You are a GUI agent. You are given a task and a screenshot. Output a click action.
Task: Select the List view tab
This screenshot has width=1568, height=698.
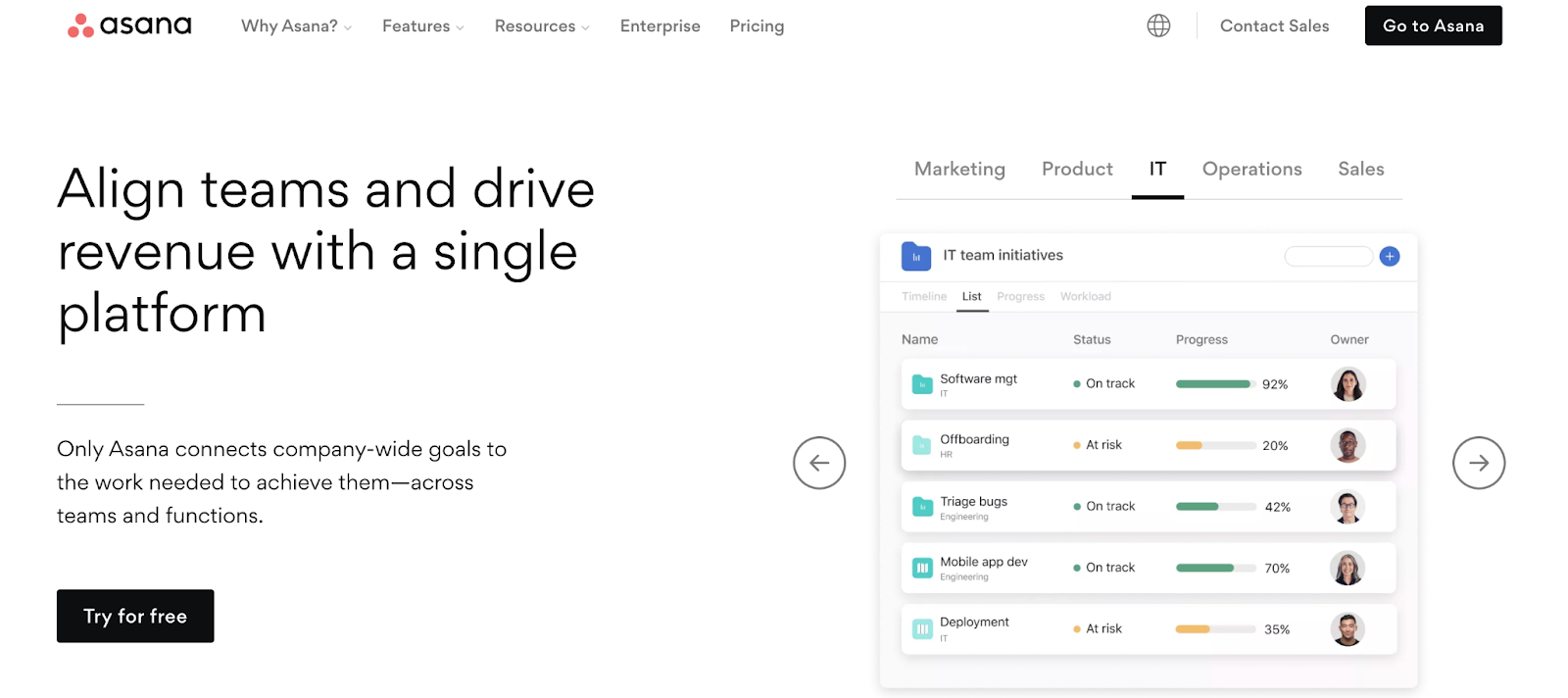(971, 296)
